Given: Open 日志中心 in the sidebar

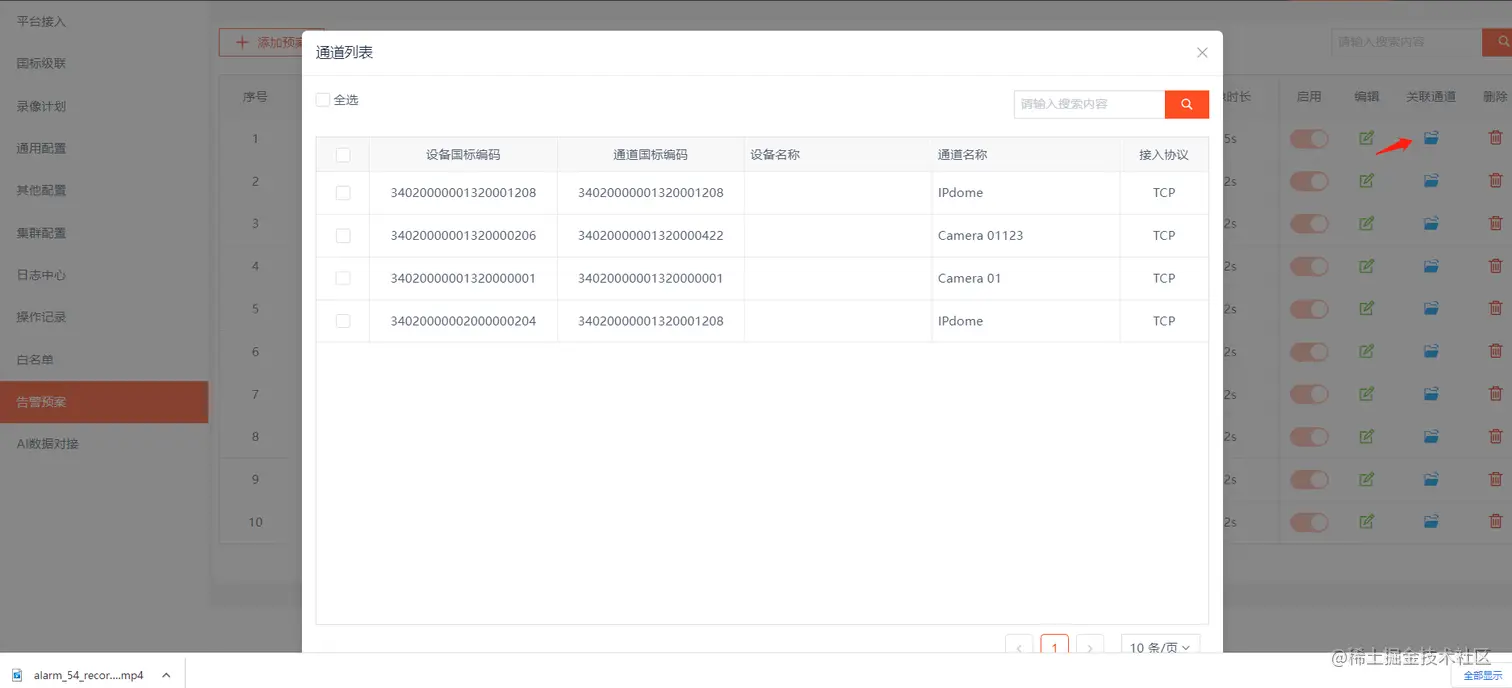Looking at the screenshot, I should point(104,275).
